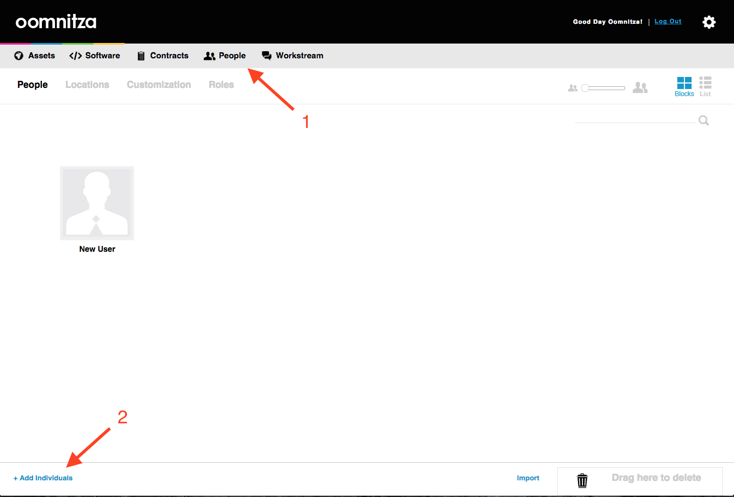The image size is (734, 497).
Task: Open the Software menu
Action: [95, 56]
